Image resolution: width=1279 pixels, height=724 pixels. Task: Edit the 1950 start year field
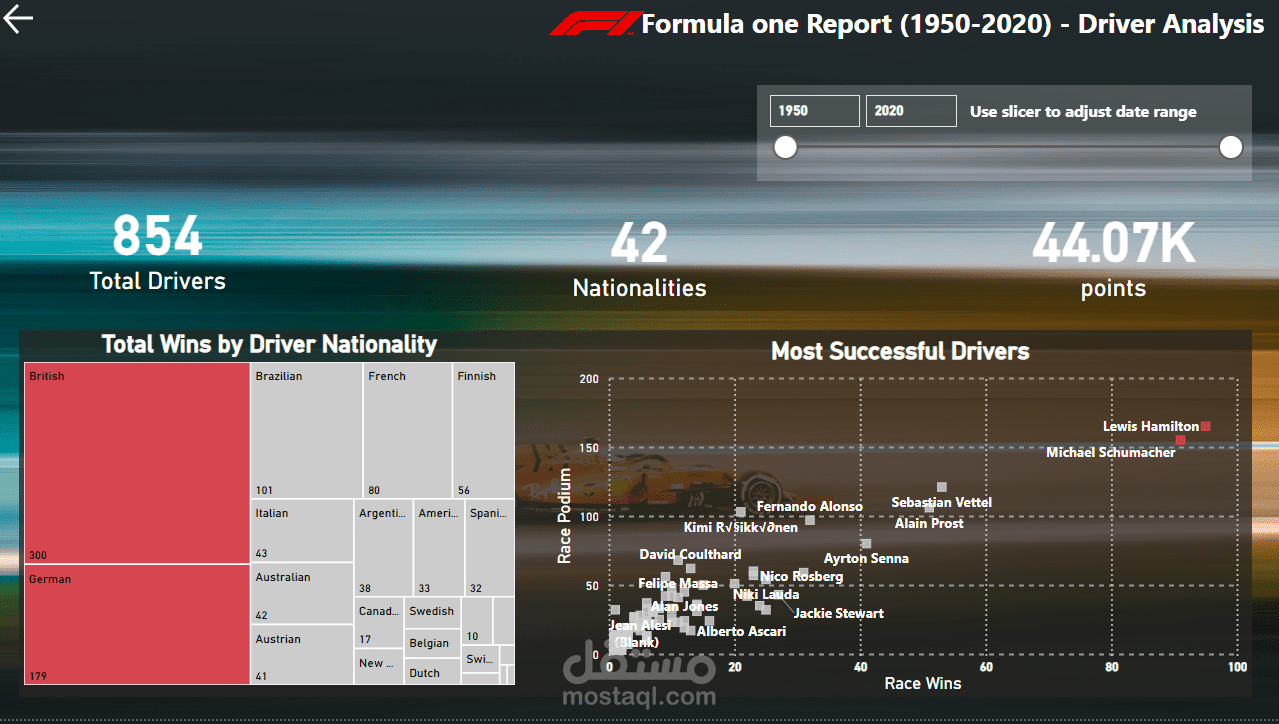[x=814, y=111]
